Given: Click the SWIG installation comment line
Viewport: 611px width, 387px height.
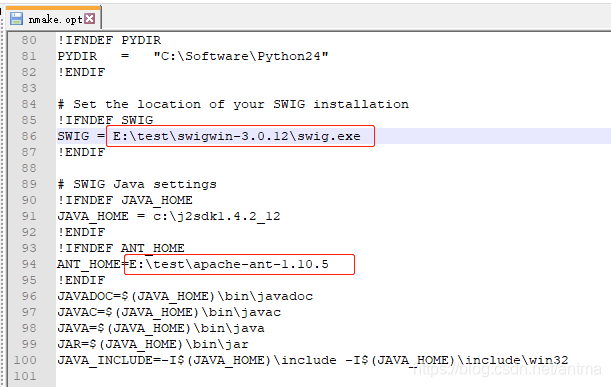Looking at the screenshot, I should click(233, 104).
